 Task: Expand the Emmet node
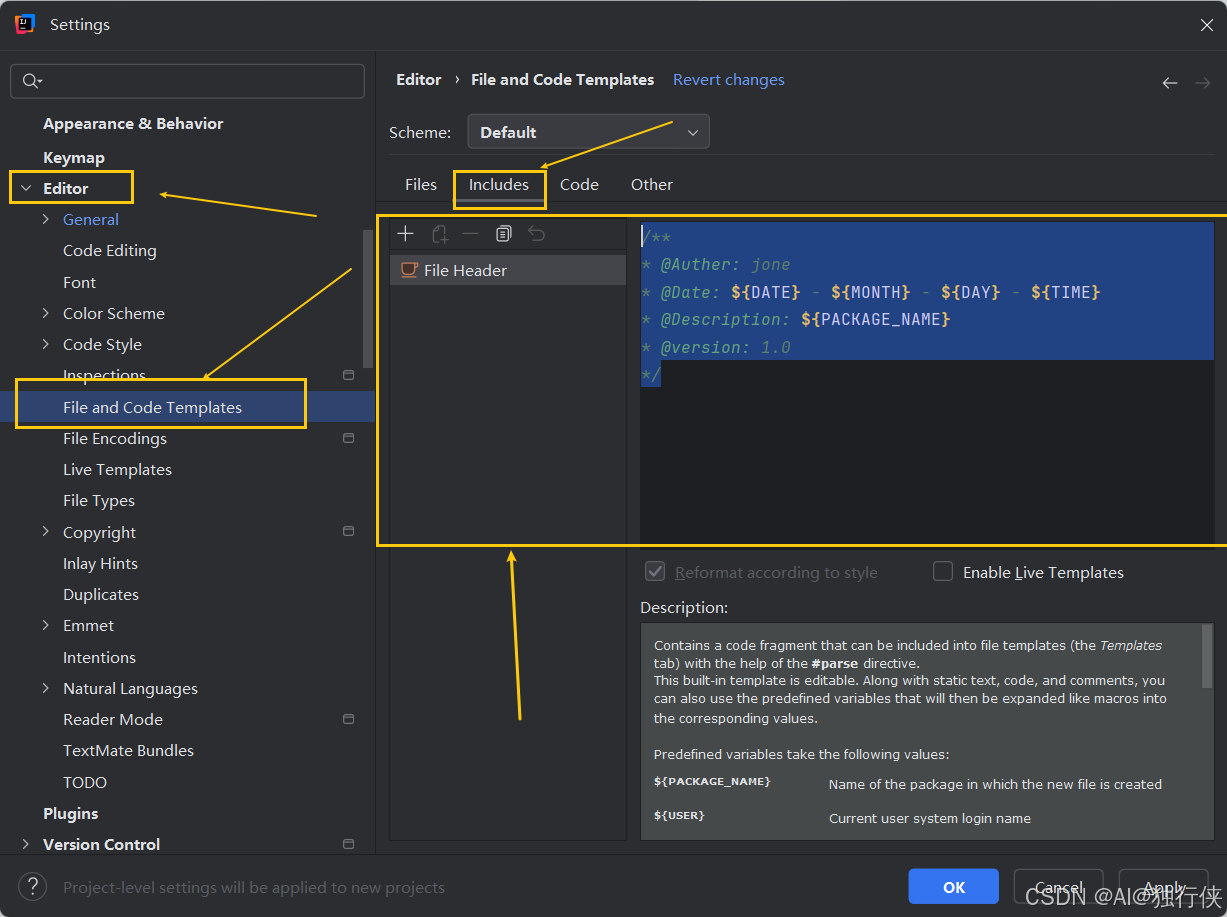[x=45, y=625]
